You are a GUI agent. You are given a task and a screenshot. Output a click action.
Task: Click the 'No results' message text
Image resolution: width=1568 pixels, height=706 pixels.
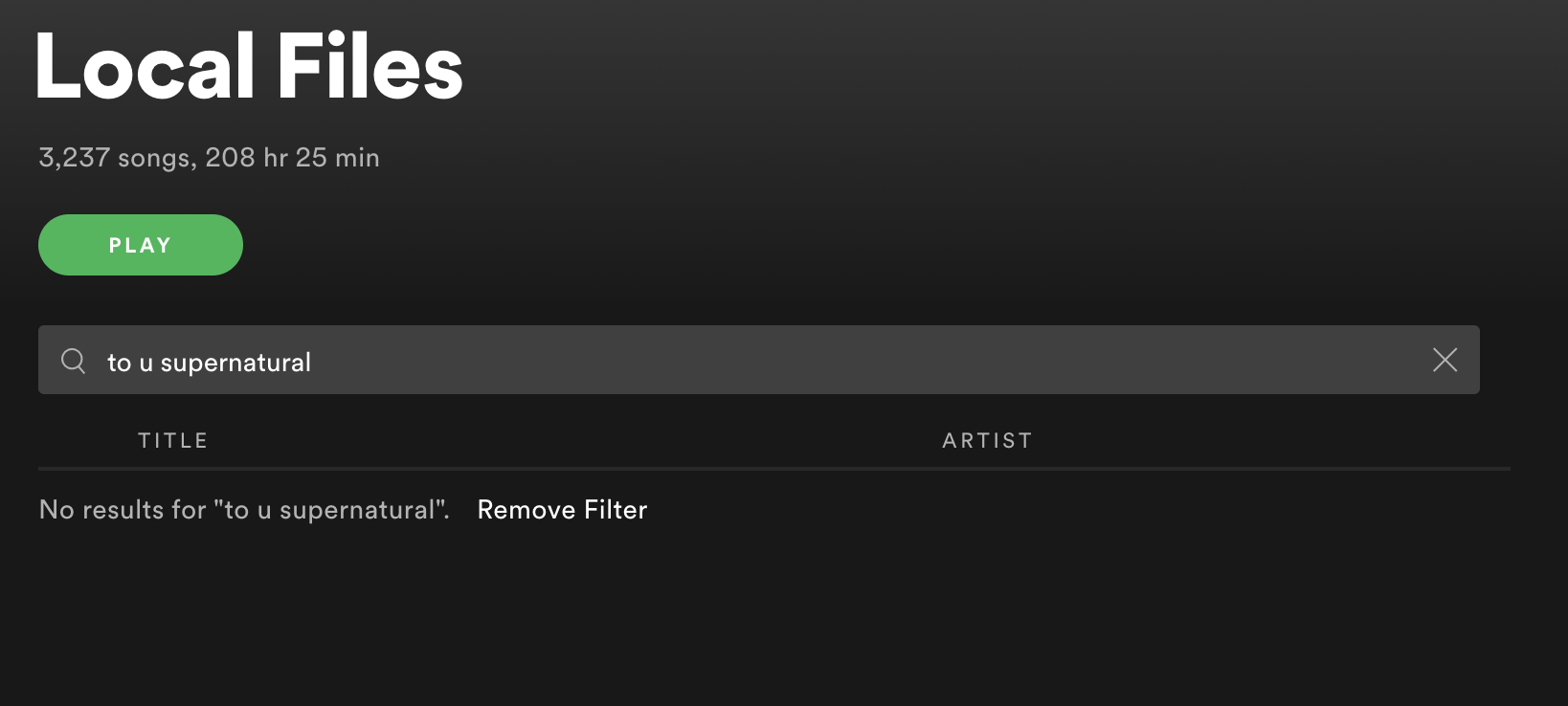(x=243, y=509)
